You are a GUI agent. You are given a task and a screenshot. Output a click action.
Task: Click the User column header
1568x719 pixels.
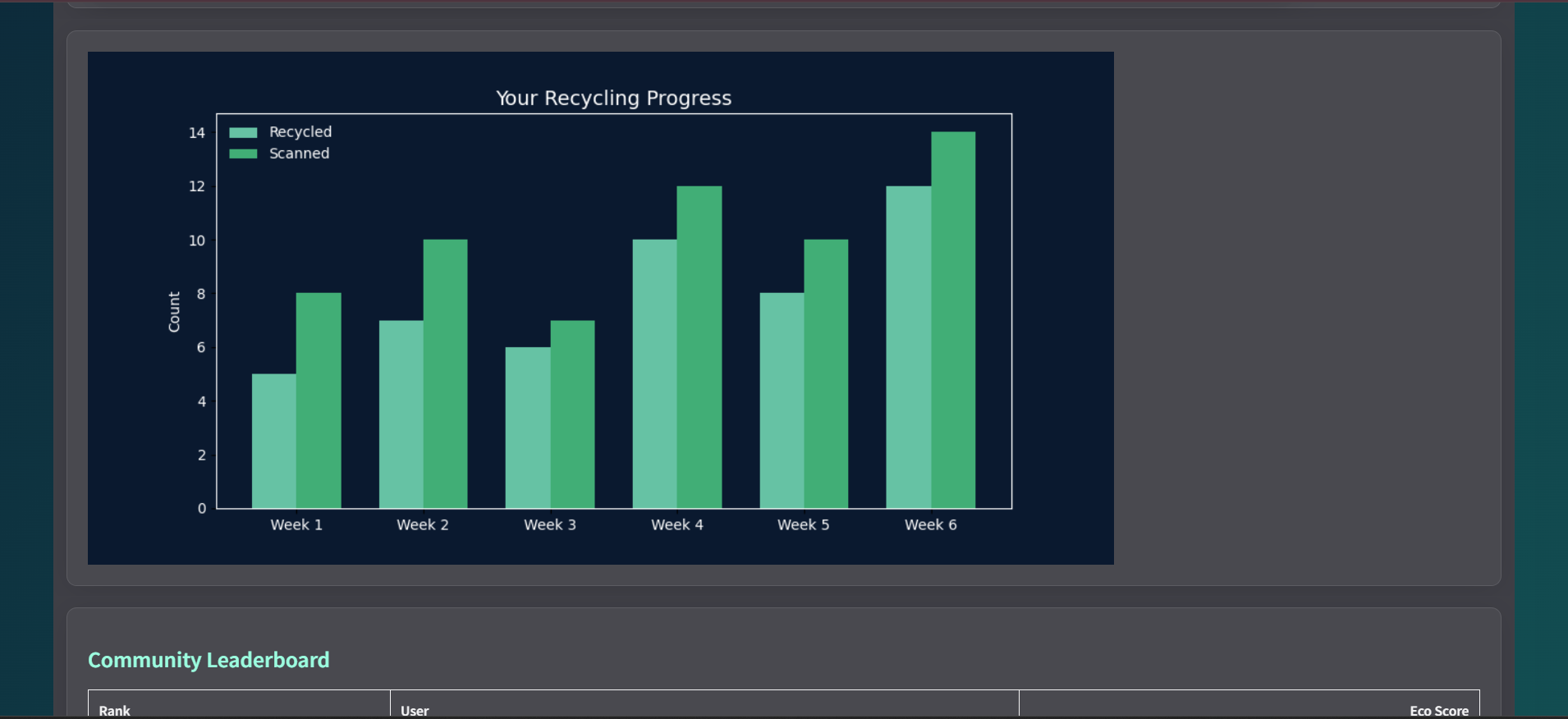pos(415,710)
